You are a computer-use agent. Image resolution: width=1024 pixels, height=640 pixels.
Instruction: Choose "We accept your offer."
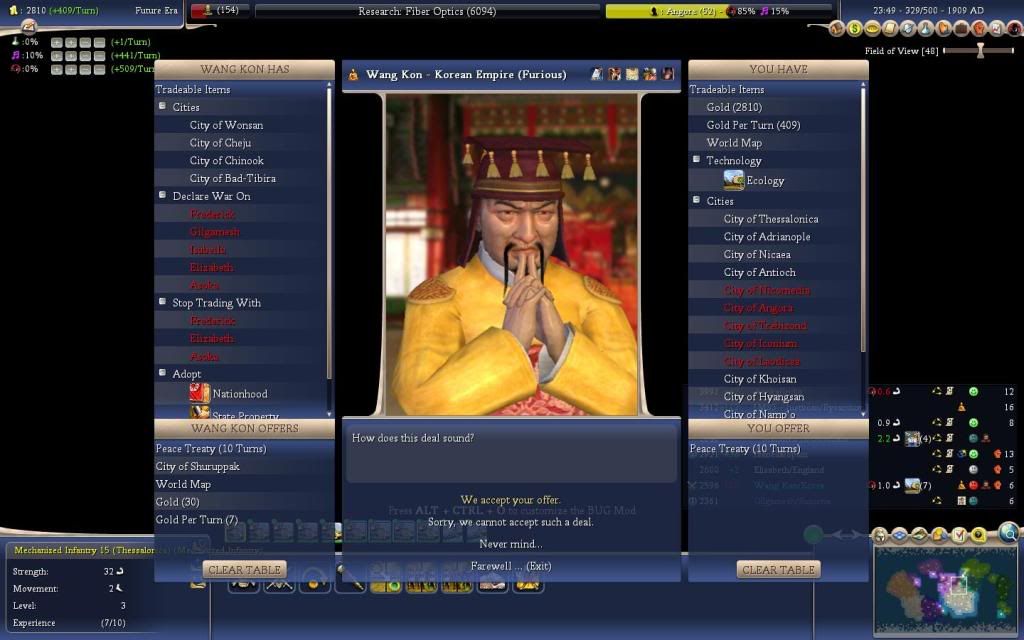pos(511,500)
